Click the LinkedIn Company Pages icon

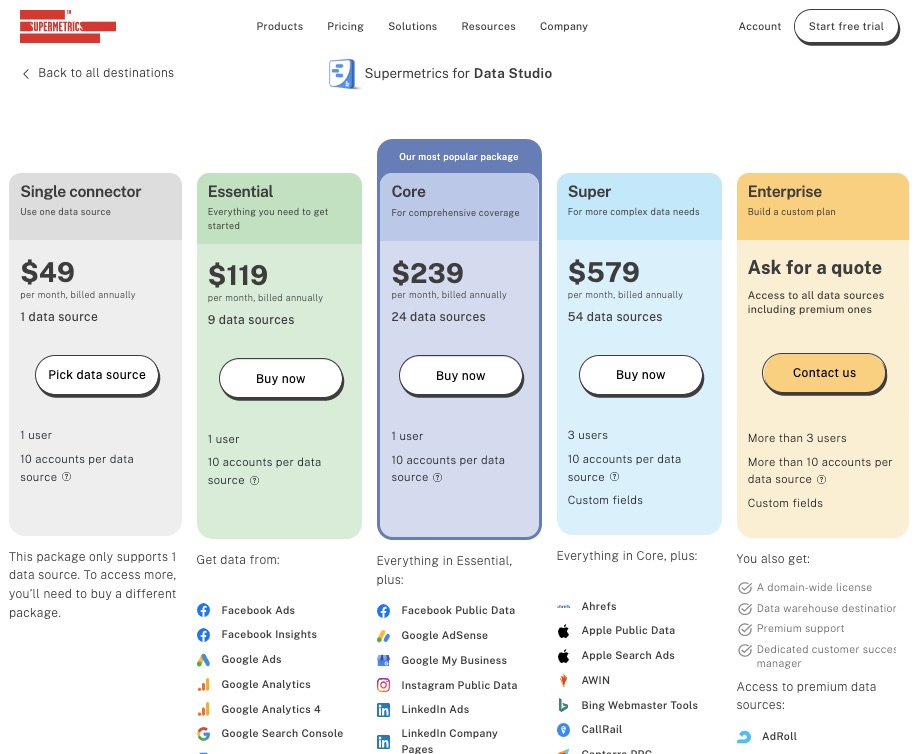coord(384,742)
